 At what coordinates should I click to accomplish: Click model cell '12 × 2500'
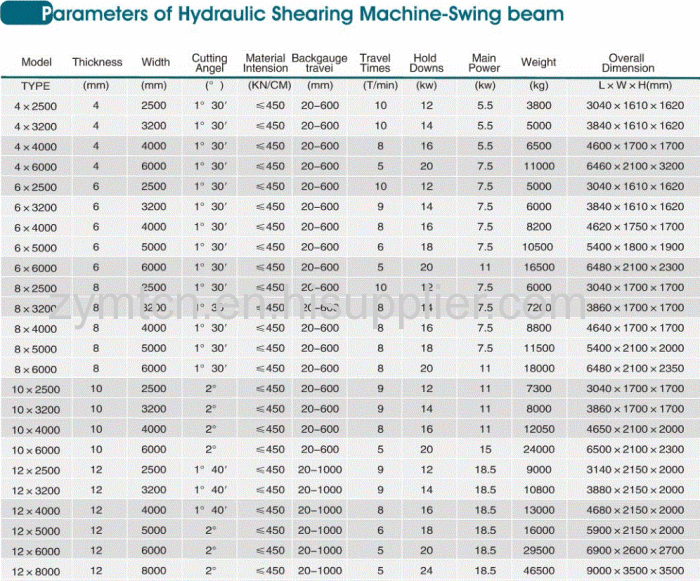[36, 471]
